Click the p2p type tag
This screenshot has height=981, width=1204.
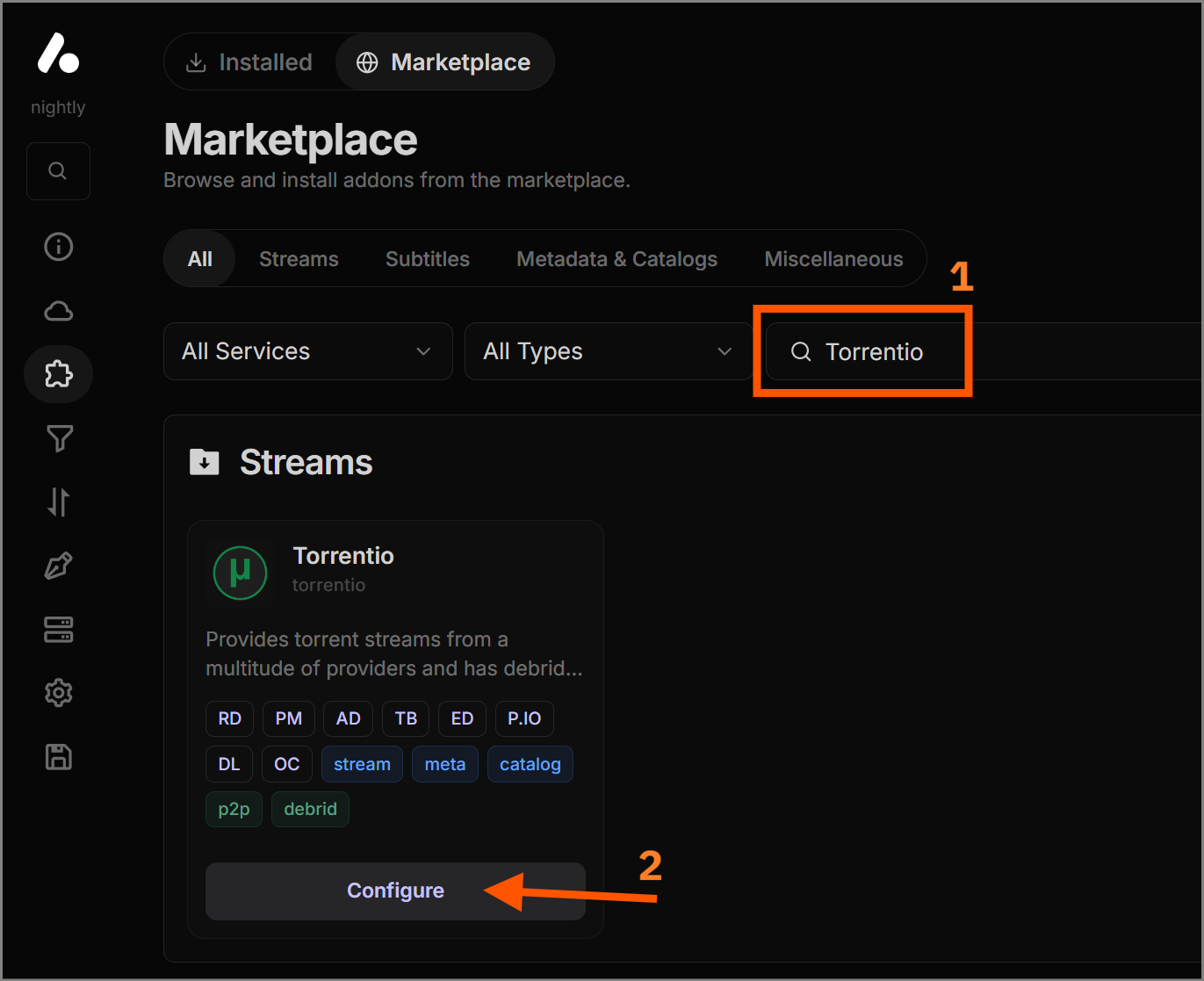click(234, 809)
